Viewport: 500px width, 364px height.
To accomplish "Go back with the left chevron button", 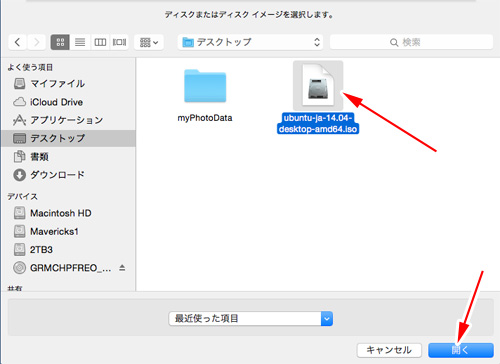I will point(18,42).
